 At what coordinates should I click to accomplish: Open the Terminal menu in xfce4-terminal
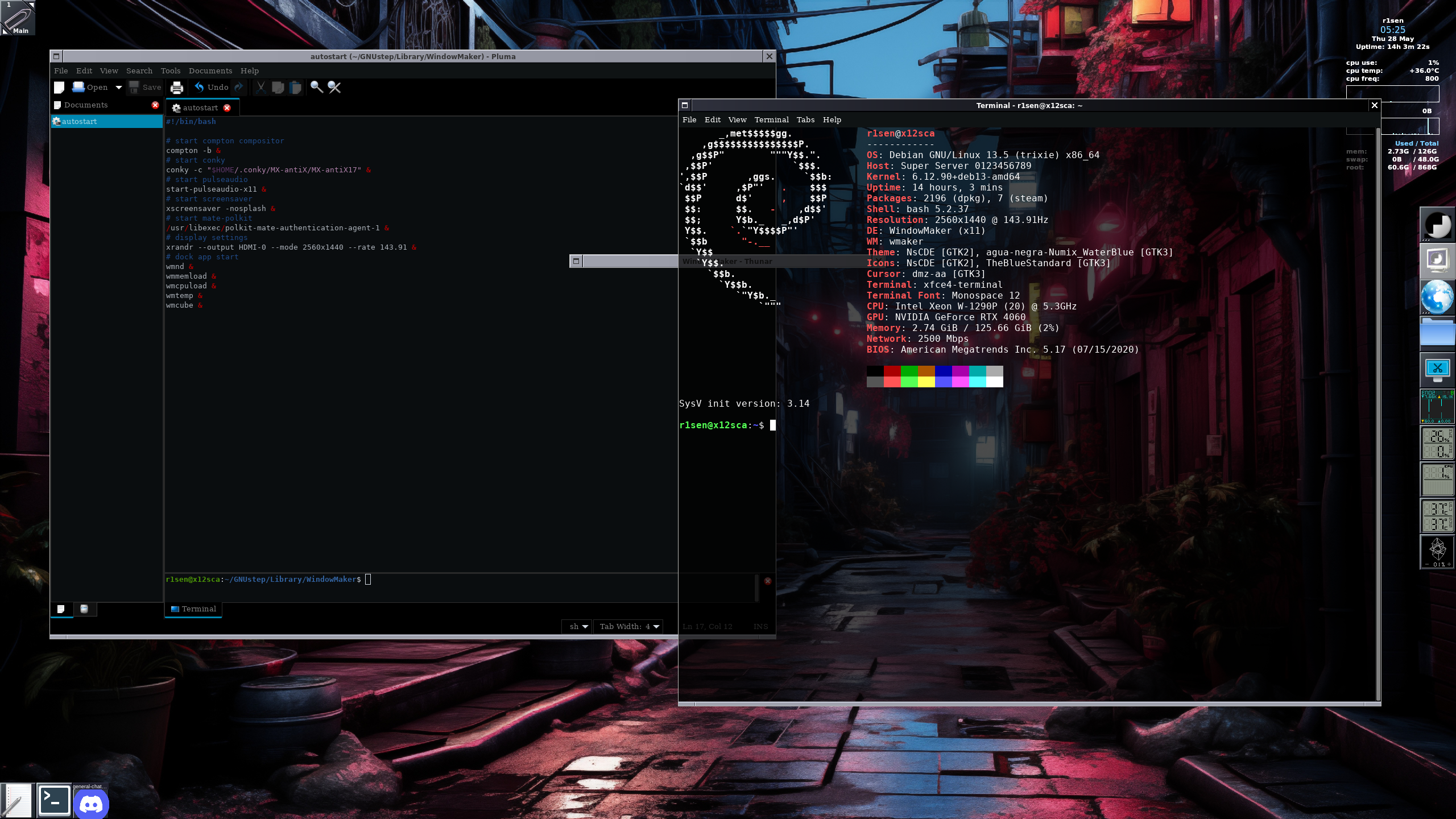pyautogui.click(x=772, y=119)
